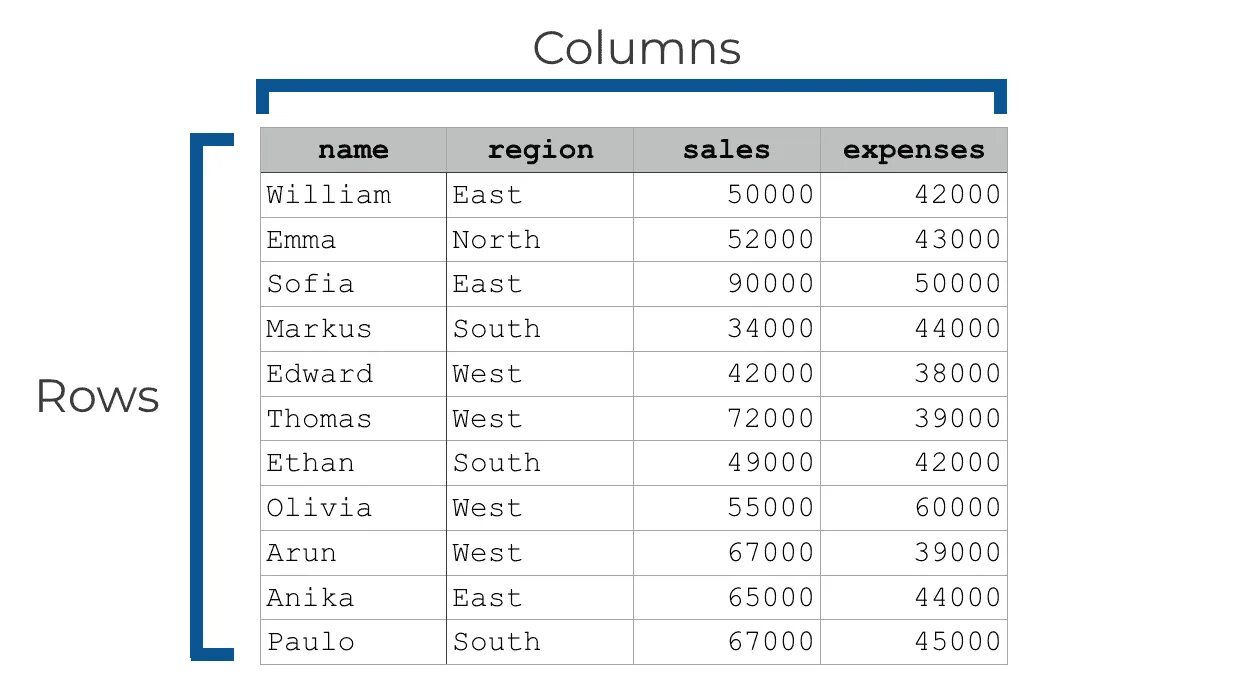Click the region column header
The height and width of the screenshot is (696, 1244).
pyautogui.click(x=540, y=150)
